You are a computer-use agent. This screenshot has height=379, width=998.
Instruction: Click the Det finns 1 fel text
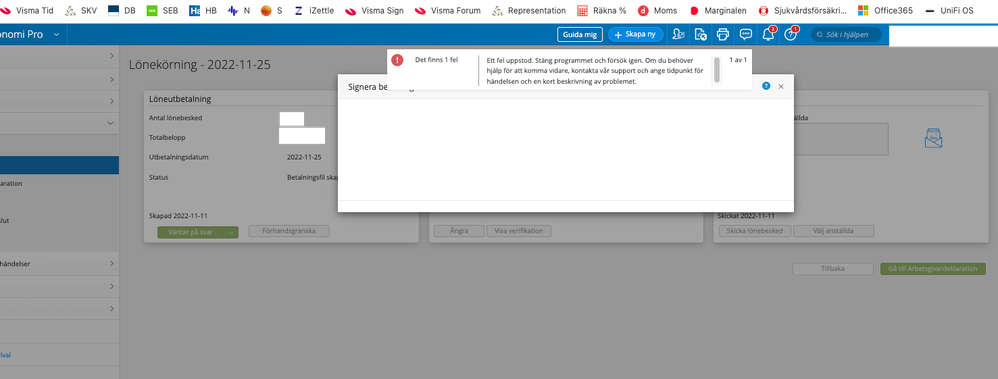437,60
